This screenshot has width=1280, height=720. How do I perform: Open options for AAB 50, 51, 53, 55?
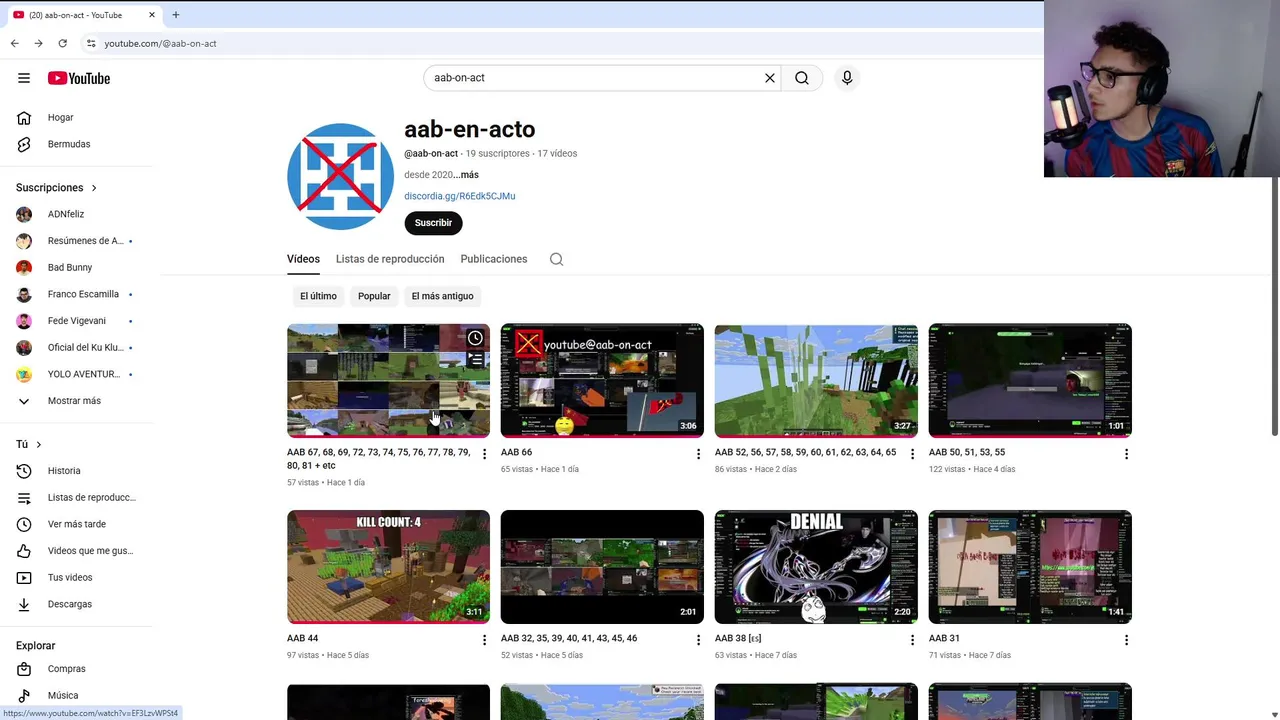click(1126, 454)
